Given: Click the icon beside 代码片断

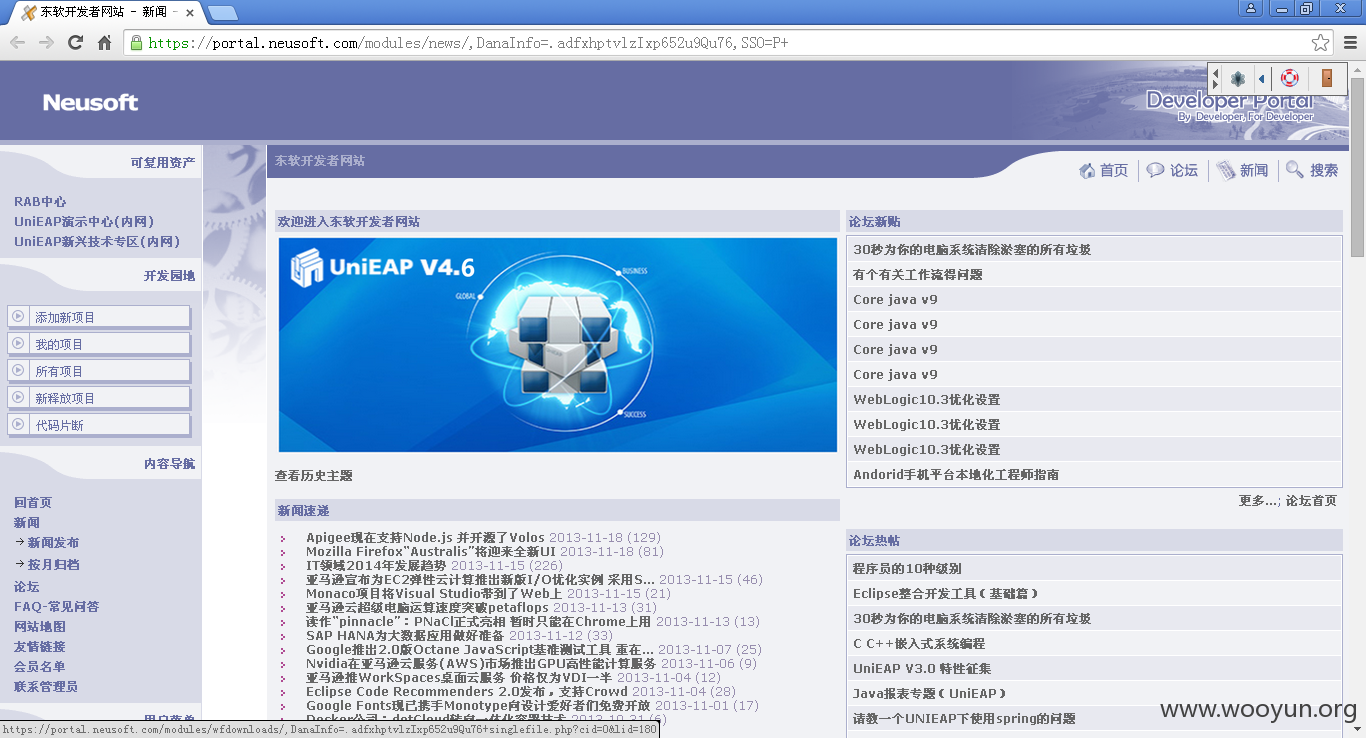Looking at the screenshot, I should coord(18,424).
